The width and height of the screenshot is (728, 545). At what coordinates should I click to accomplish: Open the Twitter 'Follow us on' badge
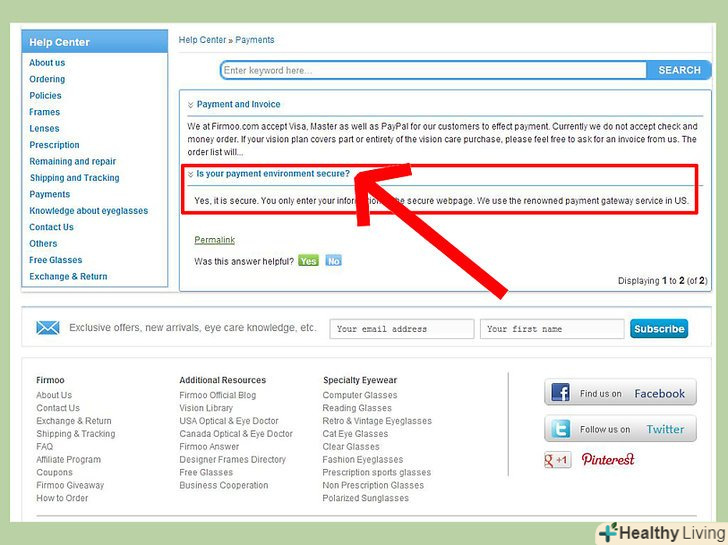tap(620, 429)
